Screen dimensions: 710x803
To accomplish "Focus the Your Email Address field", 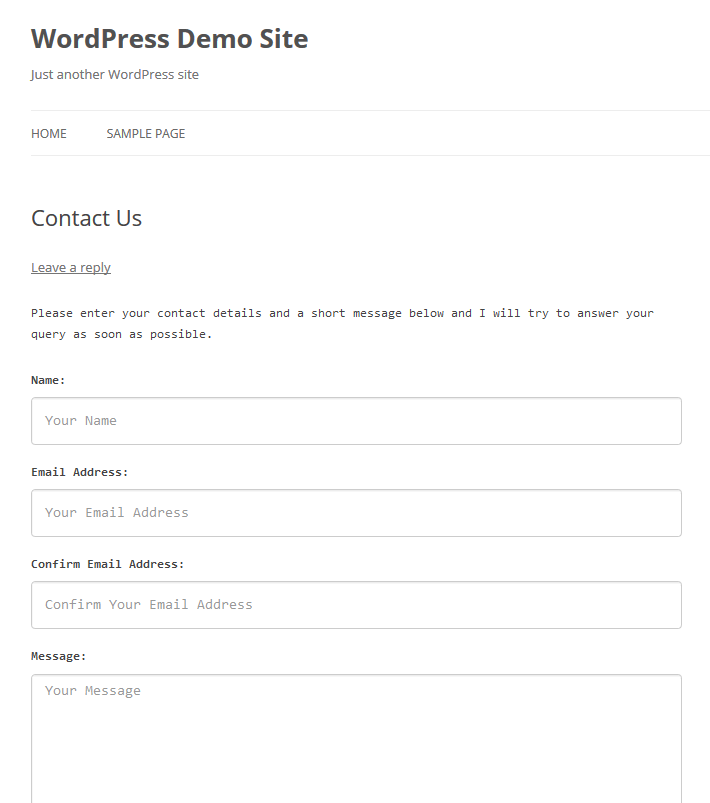I will 355,512.
